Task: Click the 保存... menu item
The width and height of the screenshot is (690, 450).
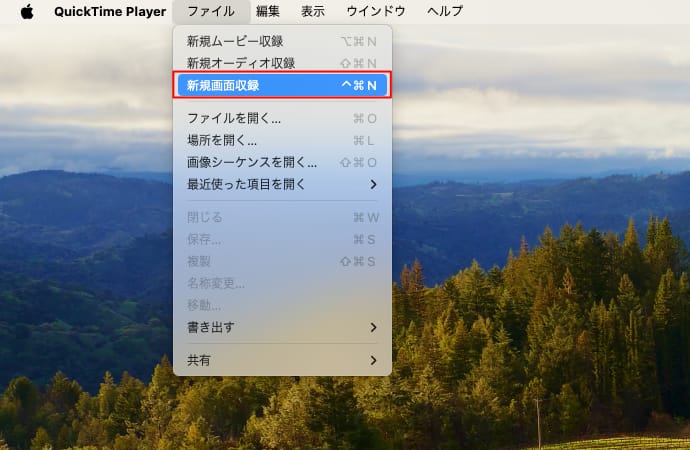Action: 204,239
